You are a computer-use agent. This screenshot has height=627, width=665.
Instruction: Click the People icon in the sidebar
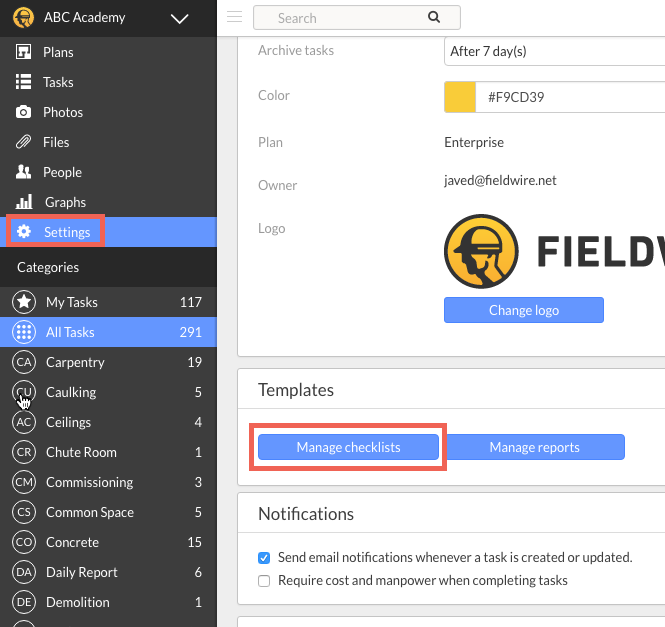point(23,172)
